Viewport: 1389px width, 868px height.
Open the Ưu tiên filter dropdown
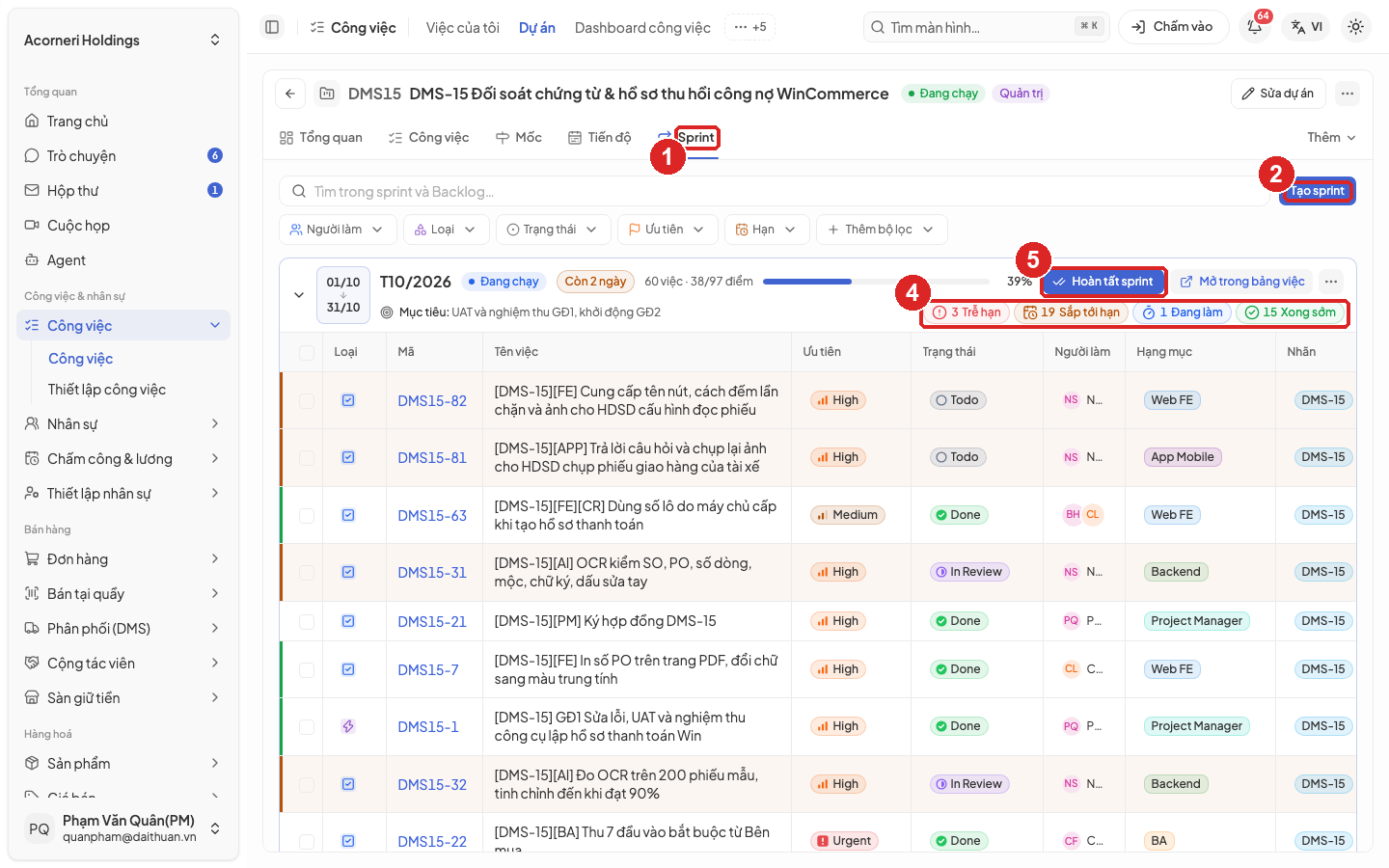(x=667, y=230)
